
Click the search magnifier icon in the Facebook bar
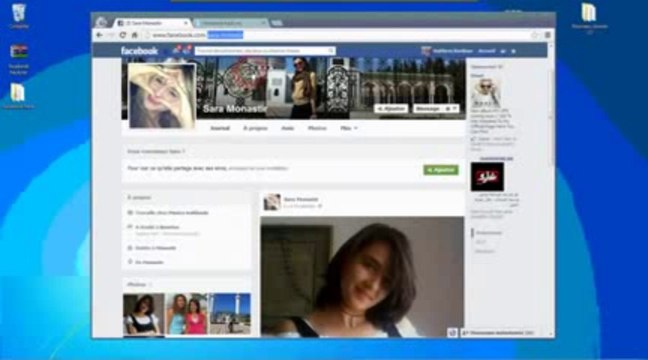click(331, 51)
